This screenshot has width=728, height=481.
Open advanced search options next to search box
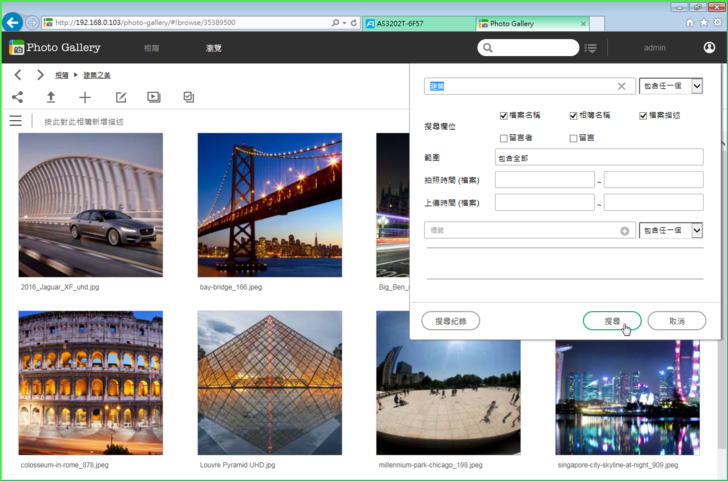[591, 48]
